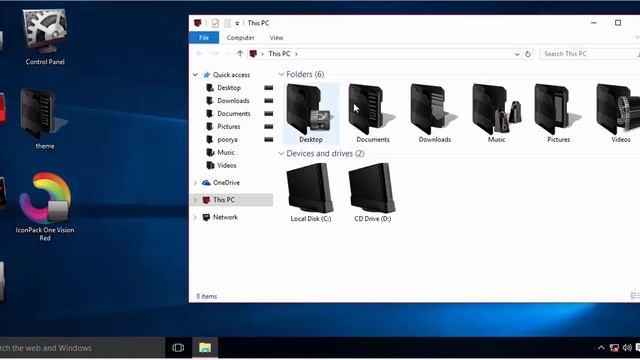Click the pin icon beside Pictures

268,127
